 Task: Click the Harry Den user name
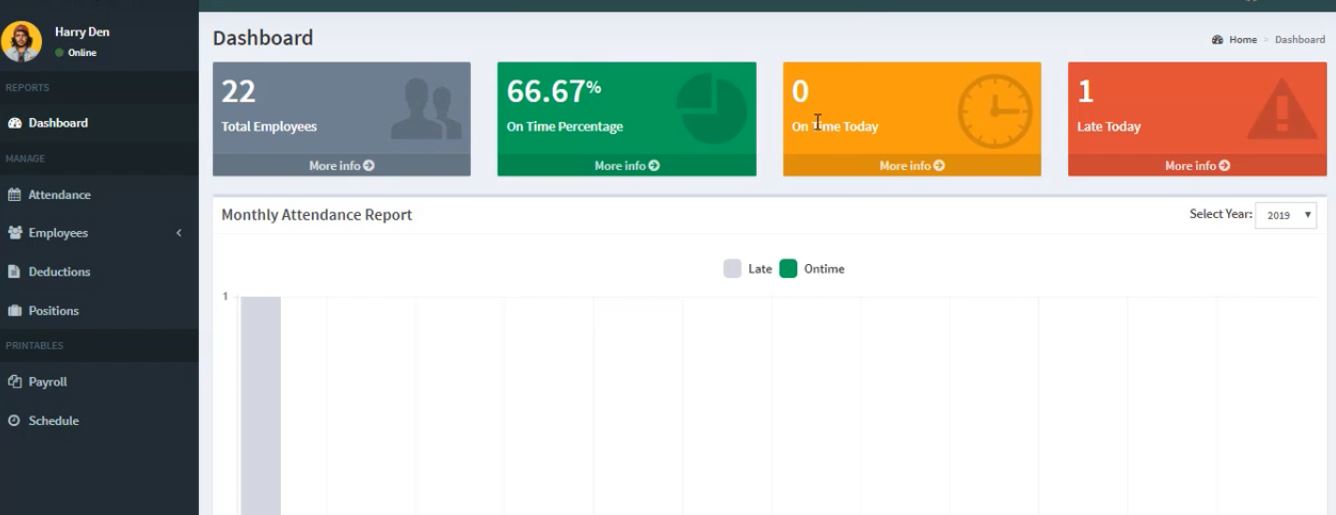coord(82,32)
